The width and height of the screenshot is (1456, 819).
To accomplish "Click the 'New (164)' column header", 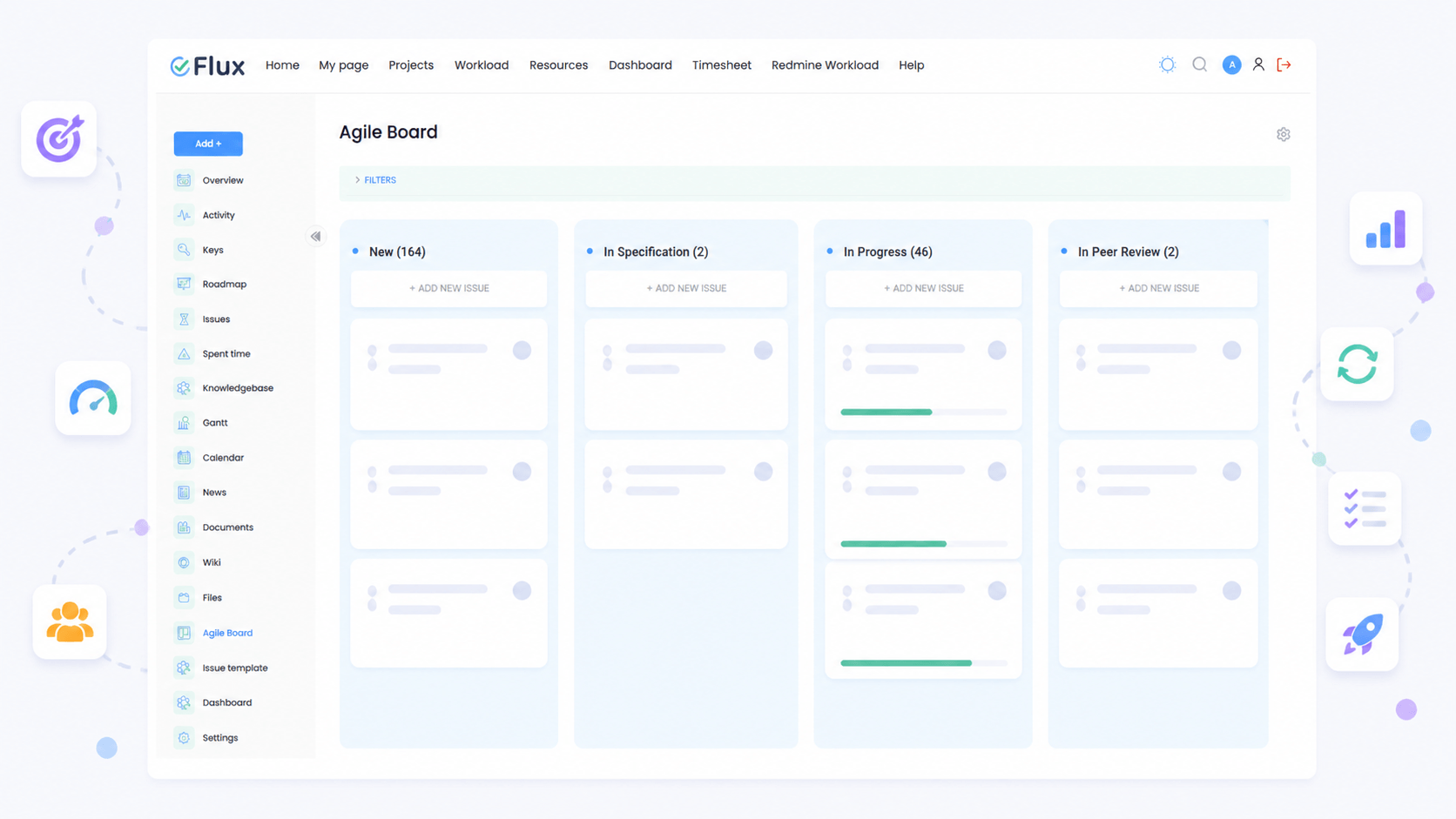I will [x=397, y=252].
